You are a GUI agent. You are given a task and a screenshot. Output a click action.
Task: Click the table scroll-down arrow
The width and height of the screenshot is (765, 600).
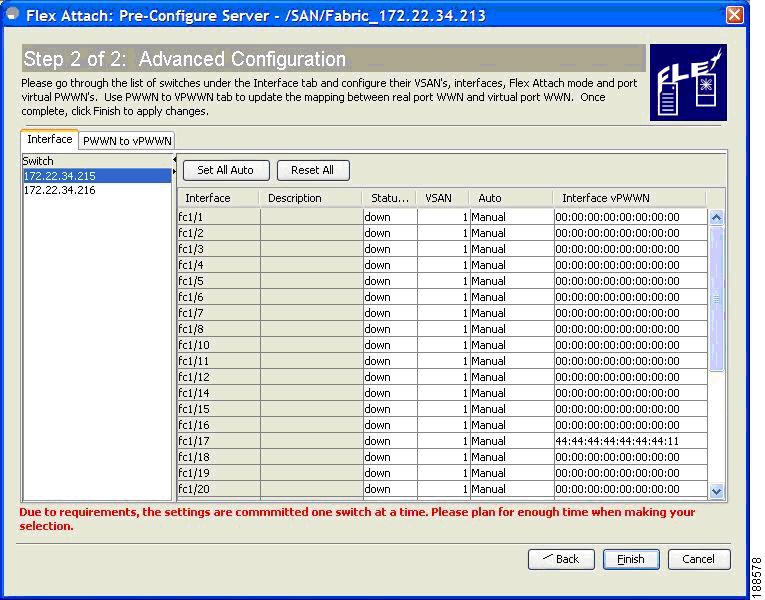coord(716,491)
